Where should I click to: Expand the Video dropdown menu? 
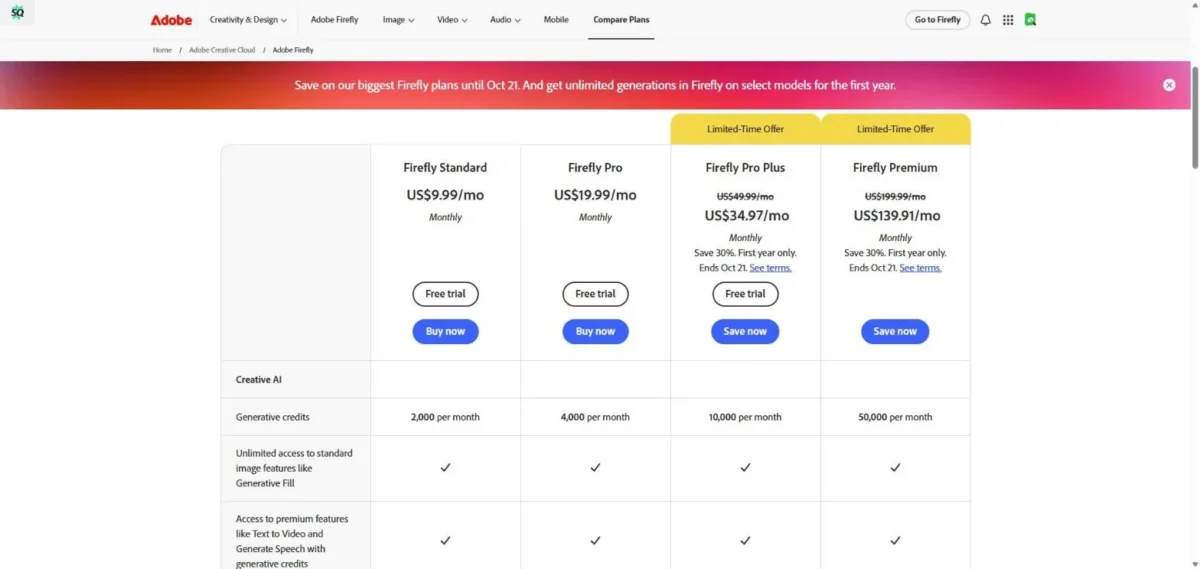pyautogui.click(x=452, y=20)
